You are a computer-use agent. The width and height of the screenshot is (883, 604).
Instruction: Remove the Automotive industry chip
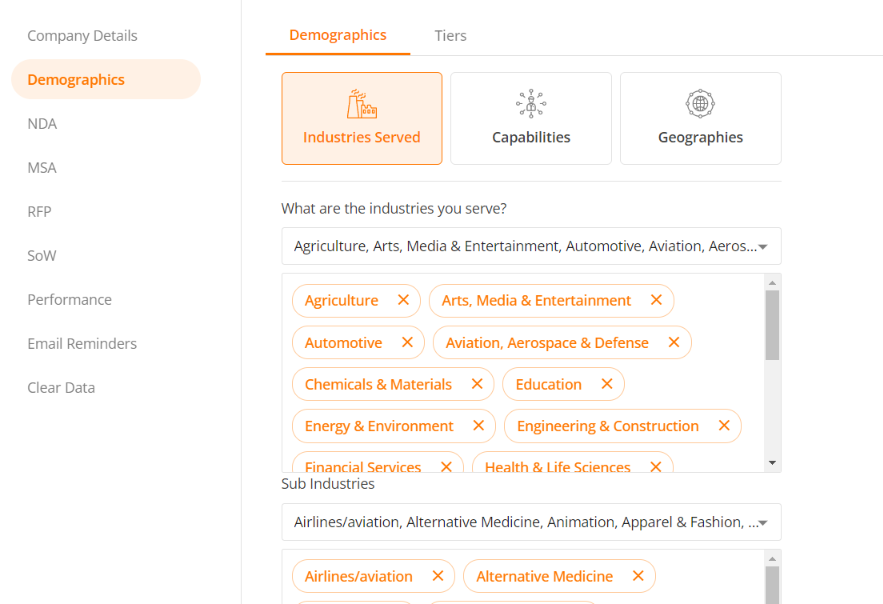pos(407,342)
